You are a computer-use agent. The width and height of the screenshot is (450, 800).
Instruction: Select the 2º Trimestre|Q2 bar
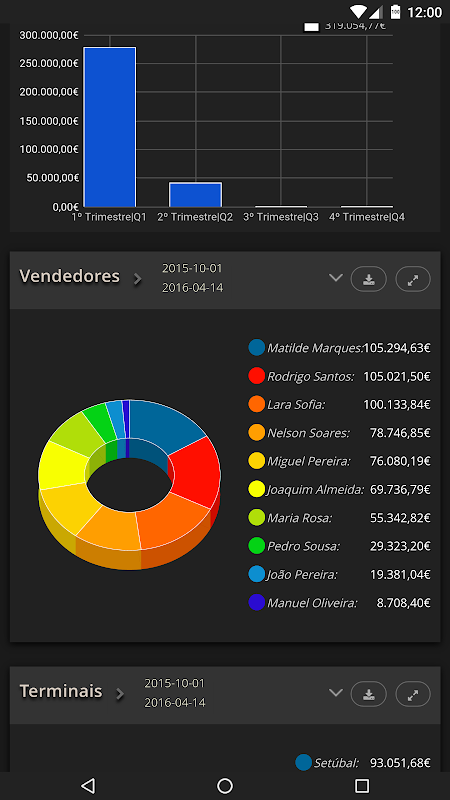(x=195, y=194)
